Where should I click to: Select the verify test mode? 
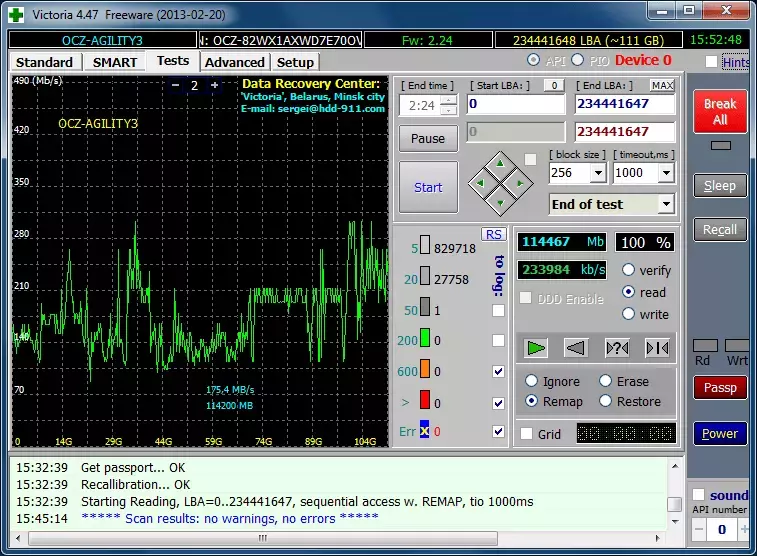[x=628, y=270]
